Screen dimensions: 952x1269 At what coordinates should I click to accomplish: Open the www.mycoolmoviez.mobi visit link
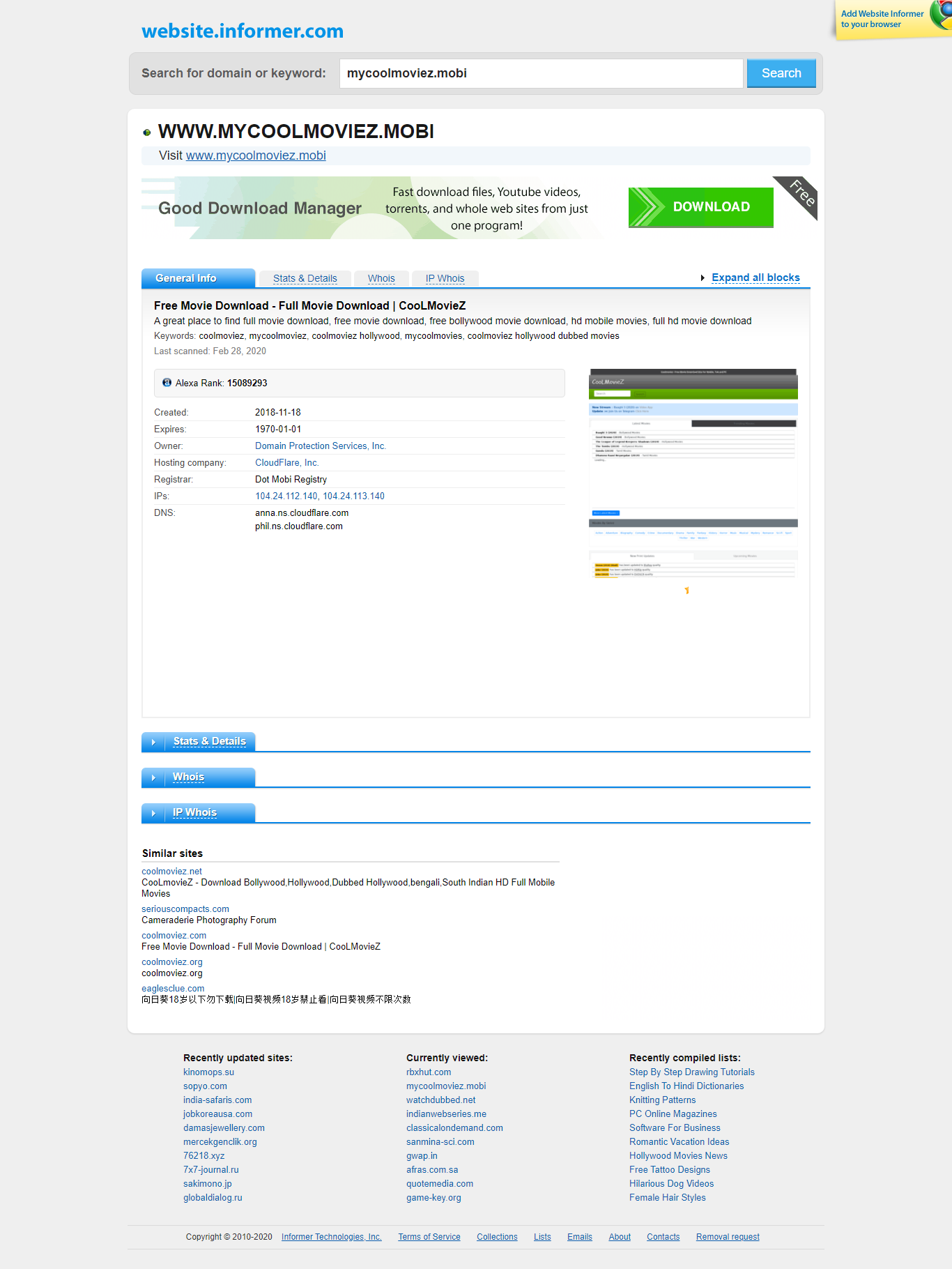point(256,155)
